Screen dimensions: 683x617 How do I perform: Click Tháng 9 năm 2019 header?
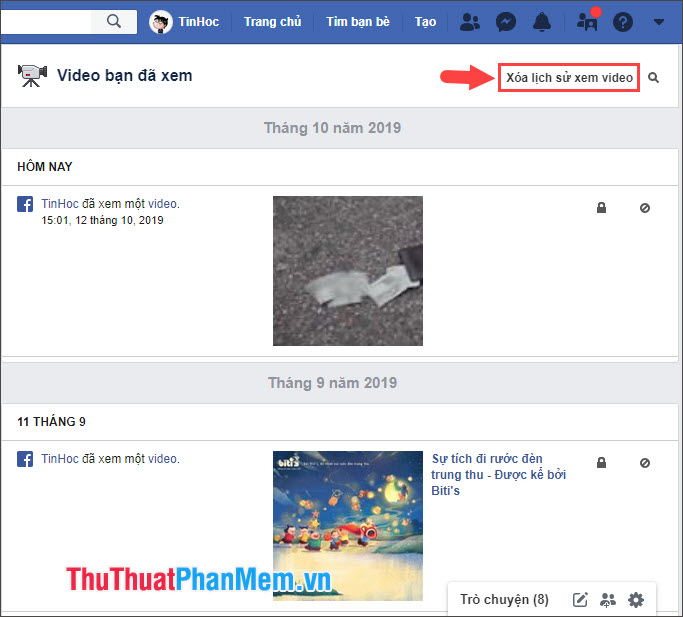332,383
